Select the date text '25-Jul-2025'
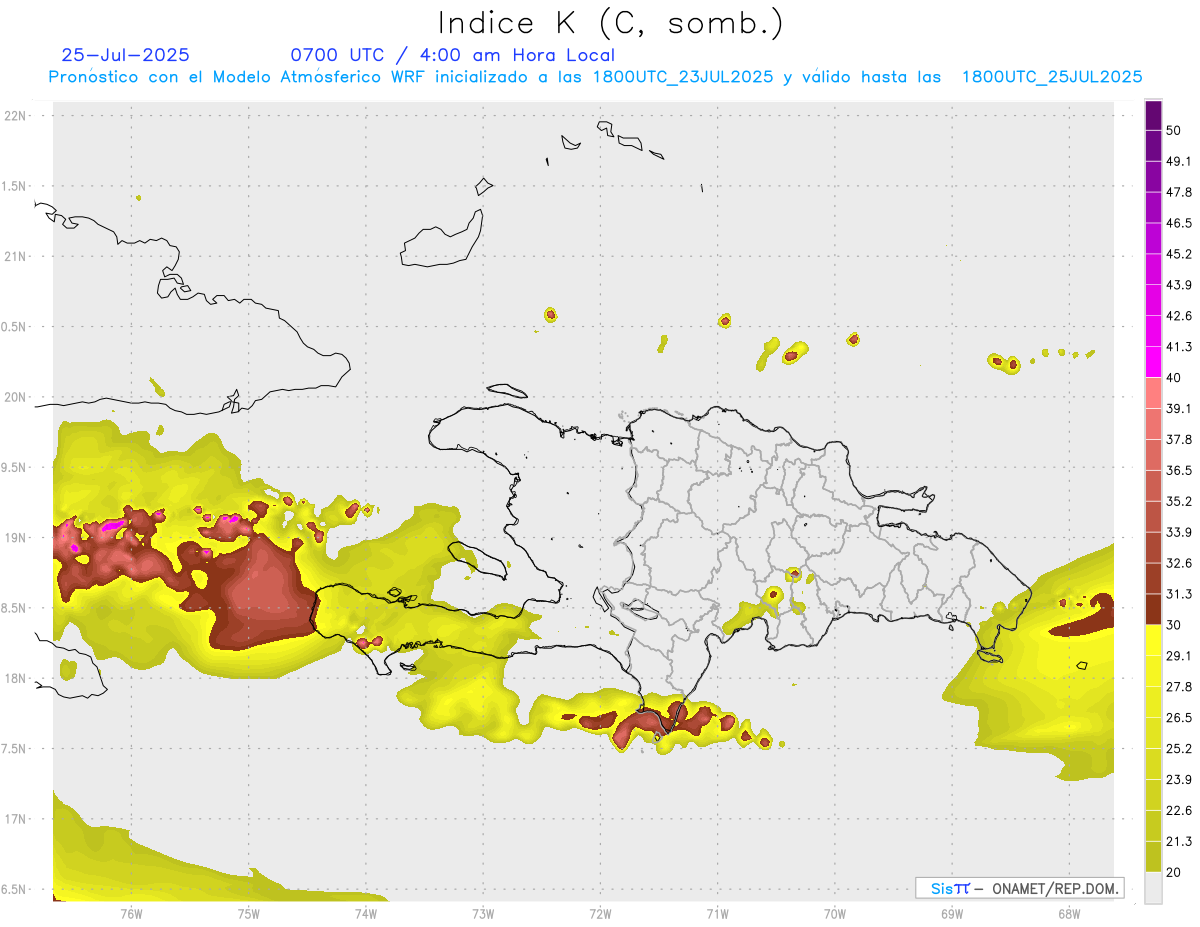Image resolution: width=1200 pixels, height=927 pixels. 125,55
